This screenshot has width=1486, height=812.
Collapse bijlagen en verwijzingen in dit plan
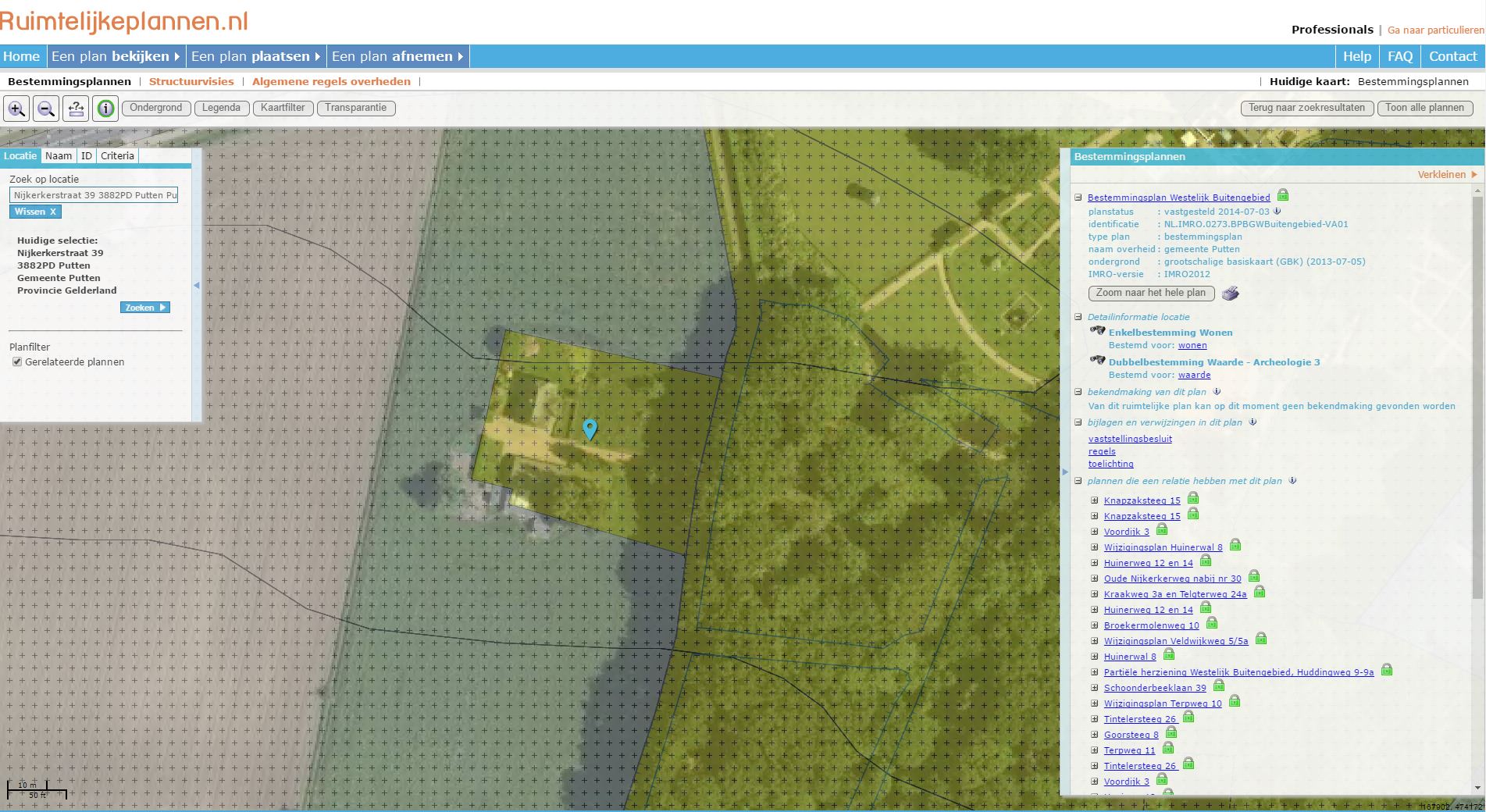pyautogui.click(x=1078, y=422)
